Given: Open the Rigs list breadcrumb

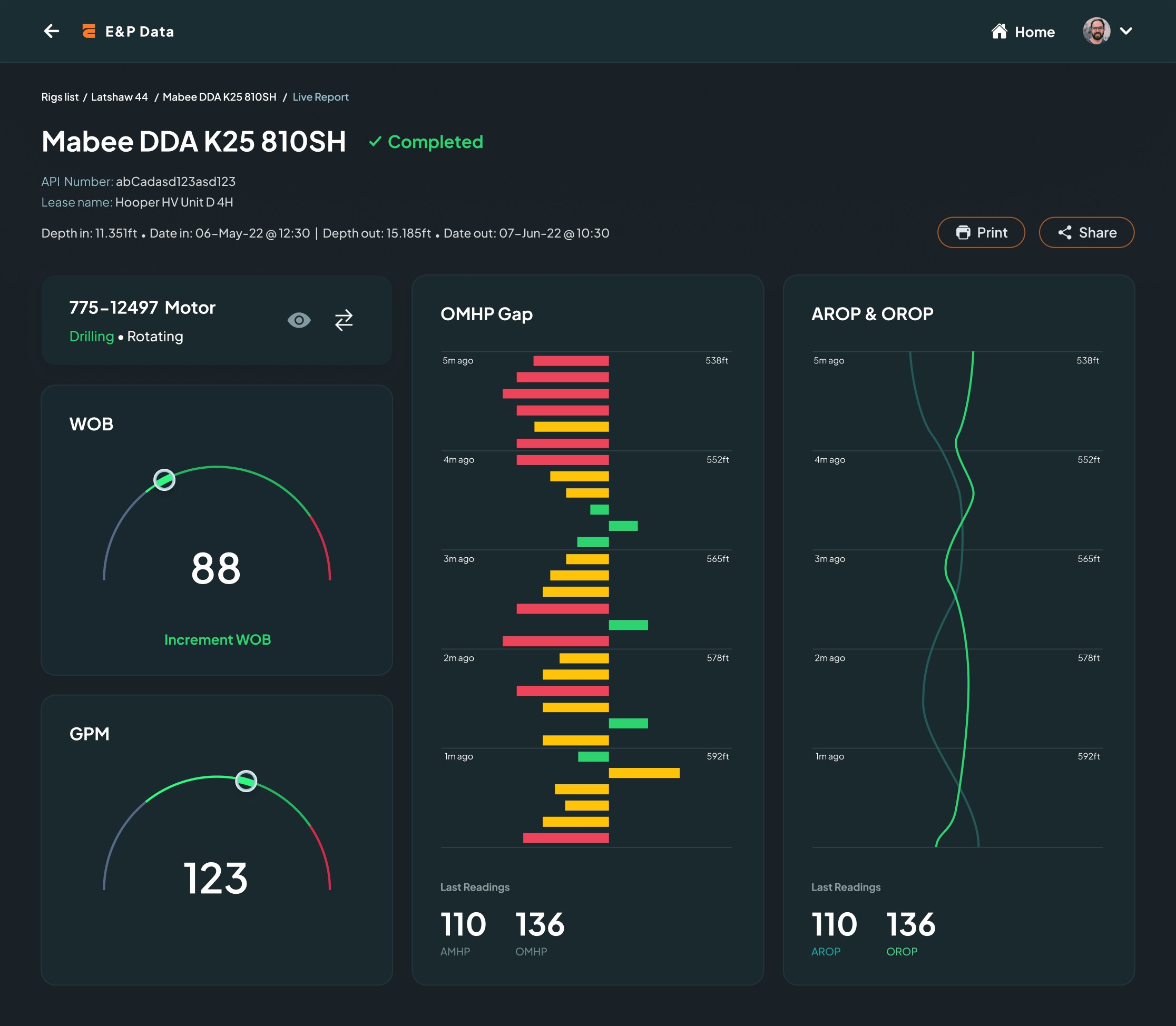Looking at the screenshot, I should point(60,97).
